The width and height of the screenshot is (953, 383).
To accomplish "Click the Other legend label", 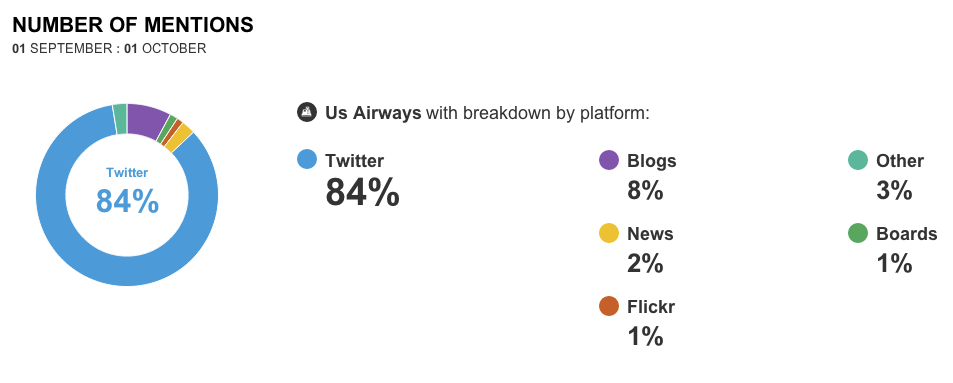I will click(900, 160).
